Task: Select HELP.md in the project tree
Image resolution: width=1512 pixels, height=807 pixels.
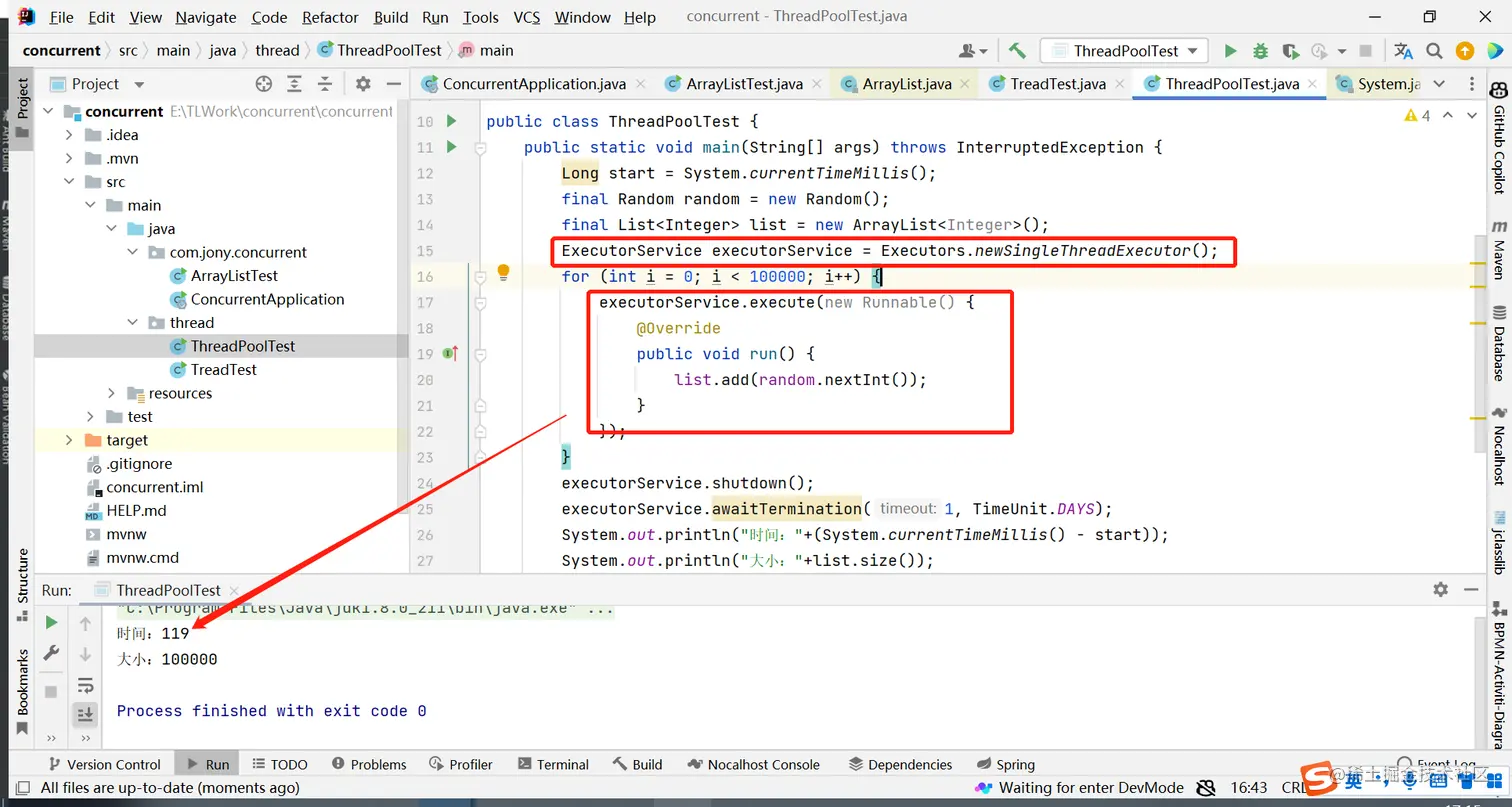Action: [137, 510]
